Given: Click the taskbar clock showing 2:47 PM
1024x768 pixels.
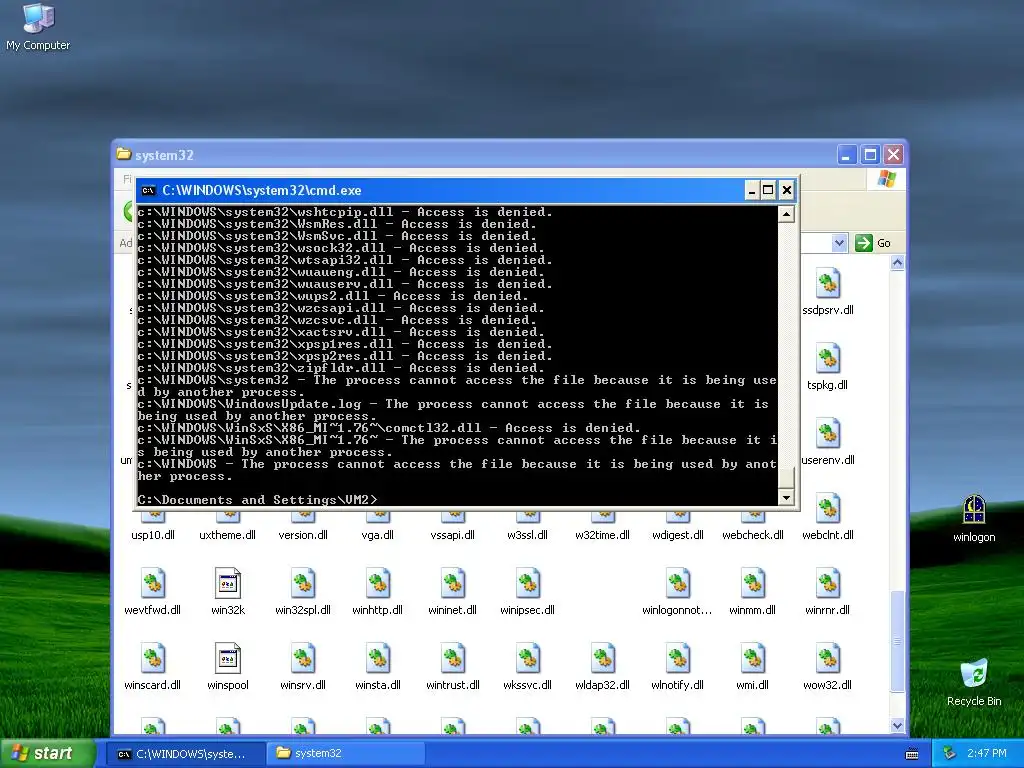Looking at the screenshot, I should pos(987,754).
